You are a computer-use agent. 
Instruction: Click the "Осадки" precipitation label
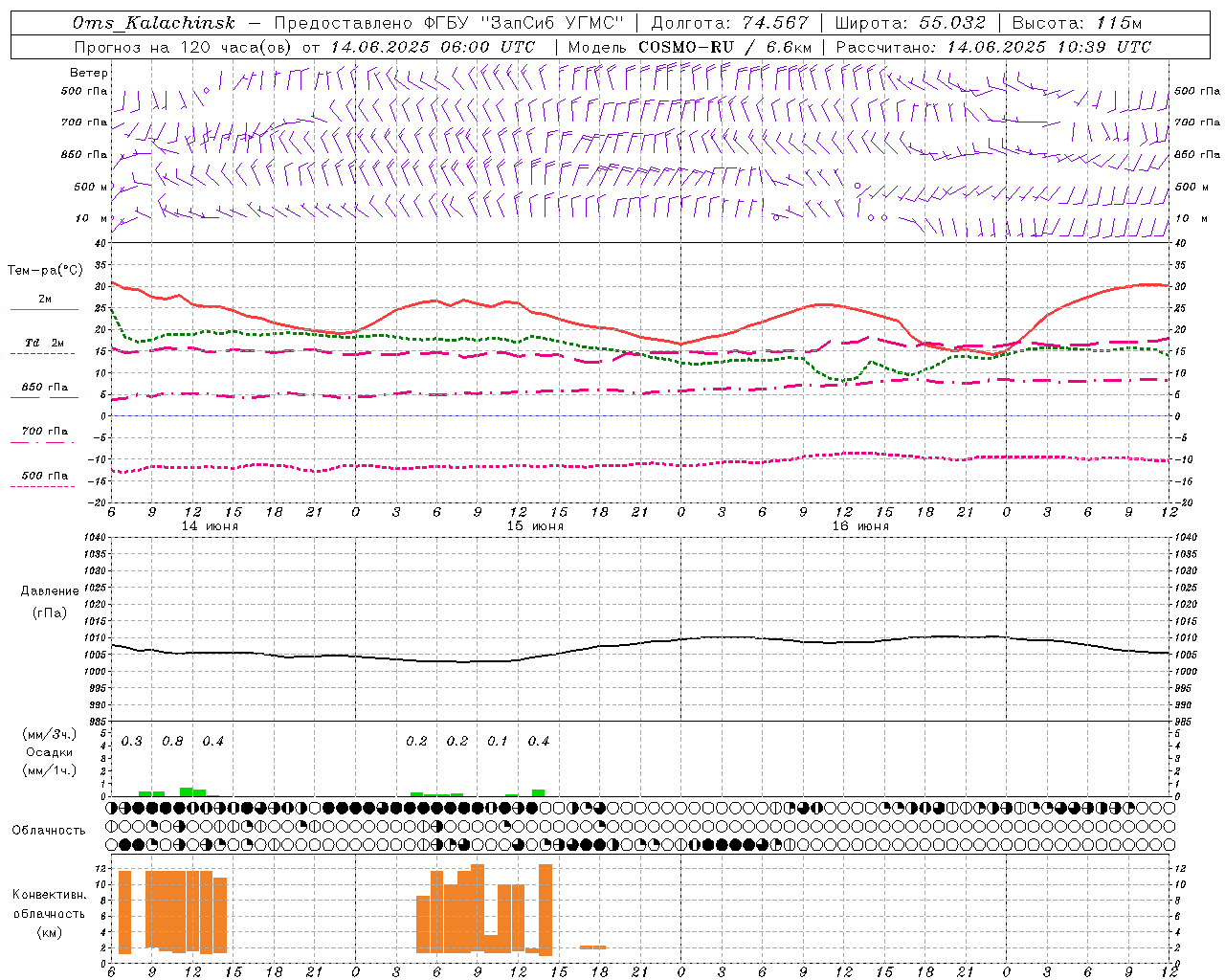pyautogui.click(x=49, y=752)
